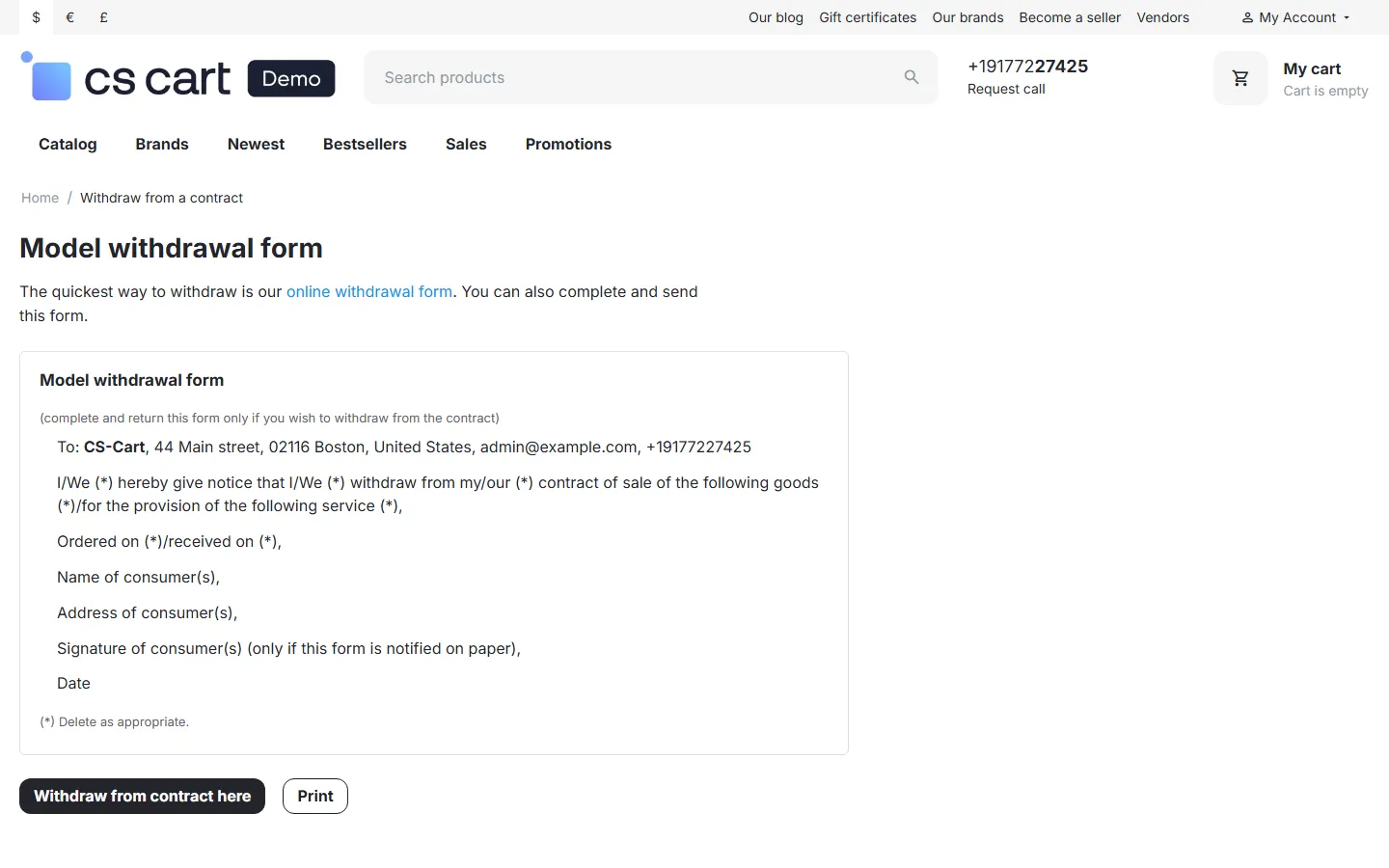The image size is (1389, 868).
Task: Open the Newest menu item
Action: click(256, 144)
